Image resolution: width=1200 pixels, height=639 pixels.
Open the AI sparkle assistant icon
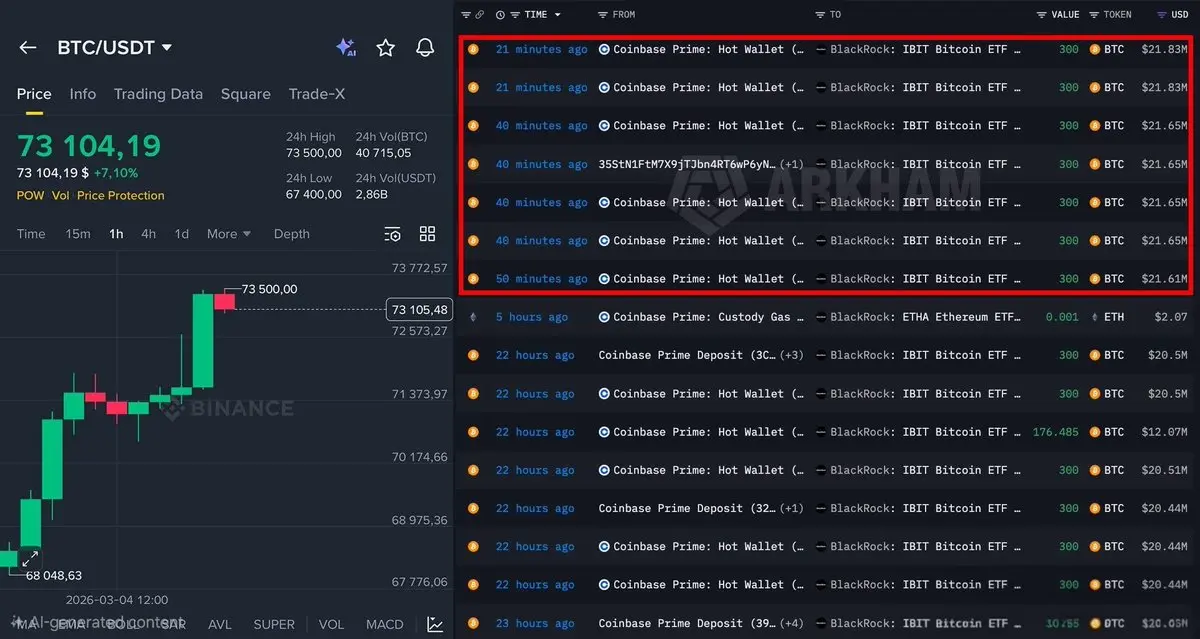click(x=346, y=48)
